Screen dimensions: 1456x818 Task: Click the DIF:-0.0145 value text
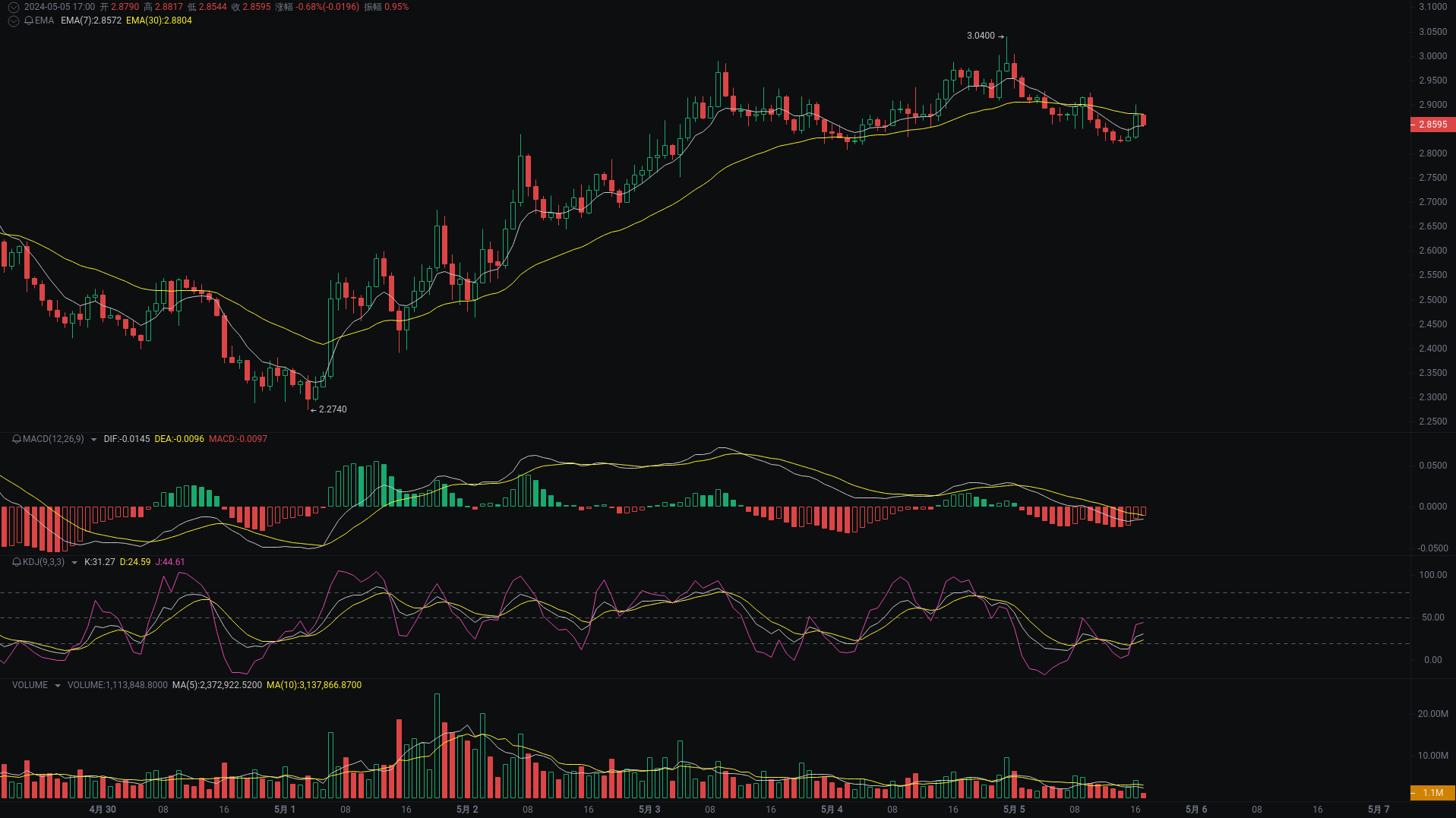(126, 439)
